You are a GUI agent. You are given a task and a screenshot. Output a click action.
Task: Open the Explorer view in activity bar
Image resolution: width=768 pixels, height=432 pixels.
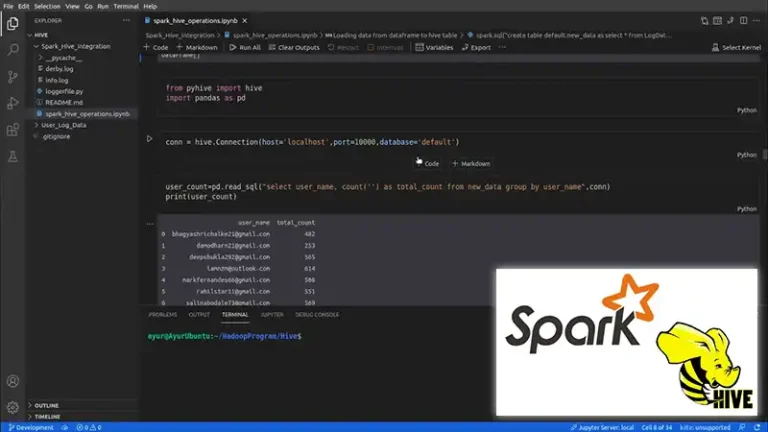coord(13,24)
